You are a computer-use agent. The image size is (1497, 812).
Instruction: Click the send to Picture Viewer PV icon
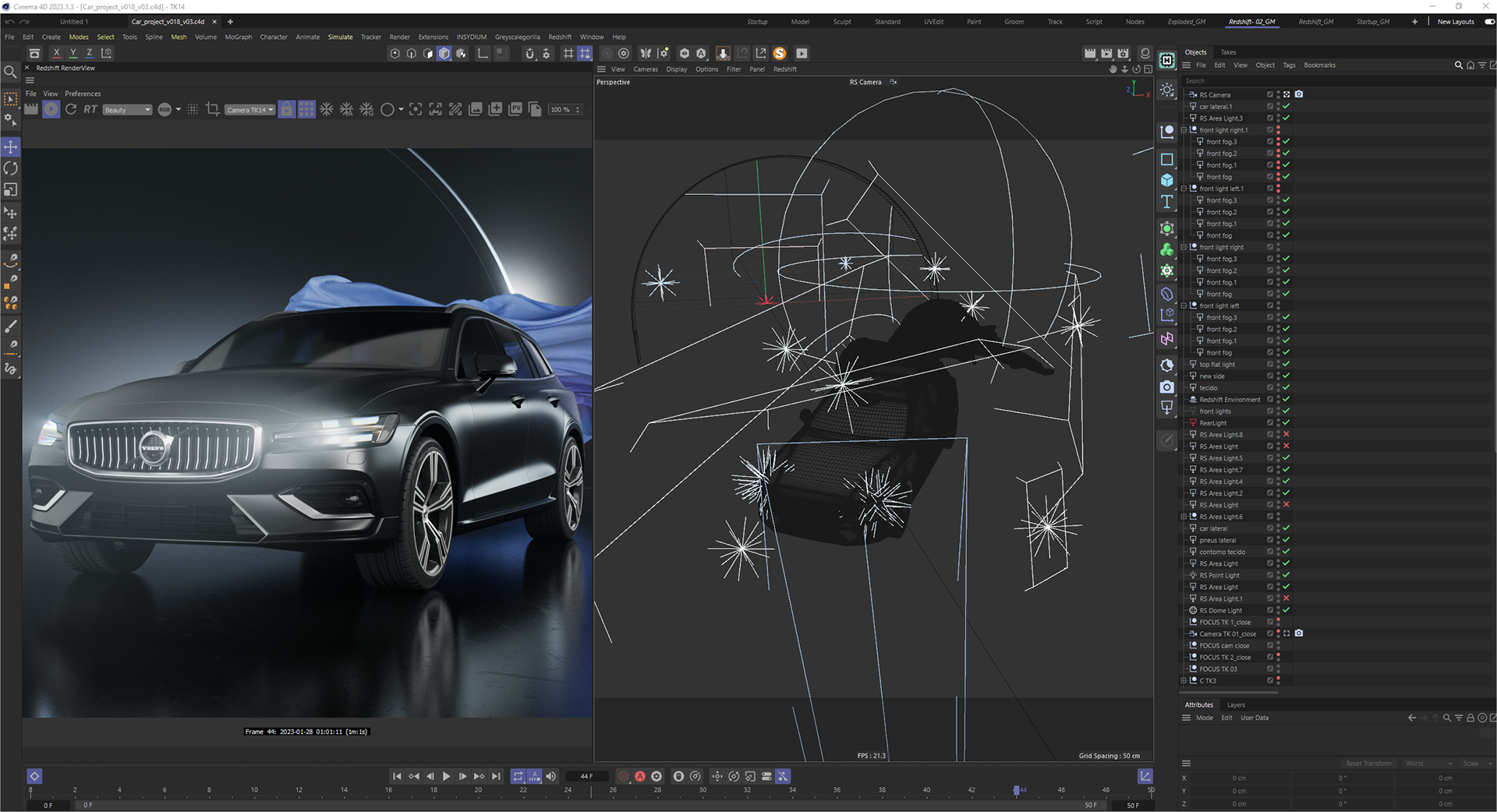[515, 110]
